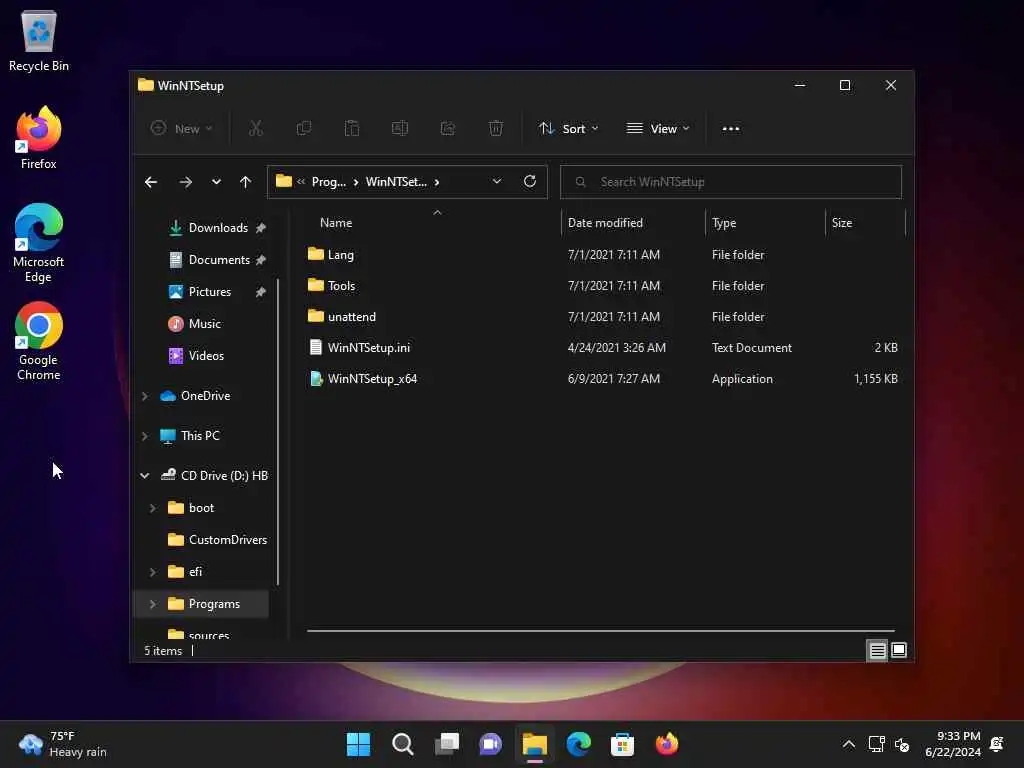Expand address bar history dropdown

(x=497, y=182)
